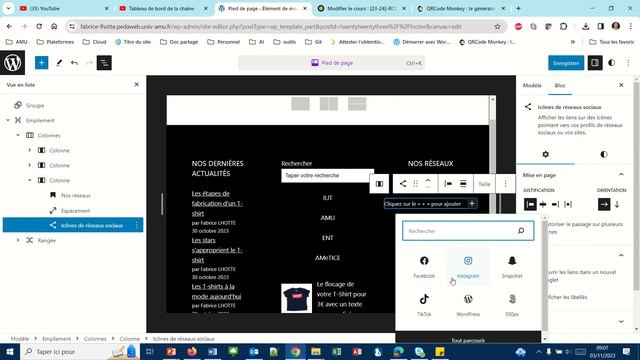Add the TikTok social icon

pos(424,305)
